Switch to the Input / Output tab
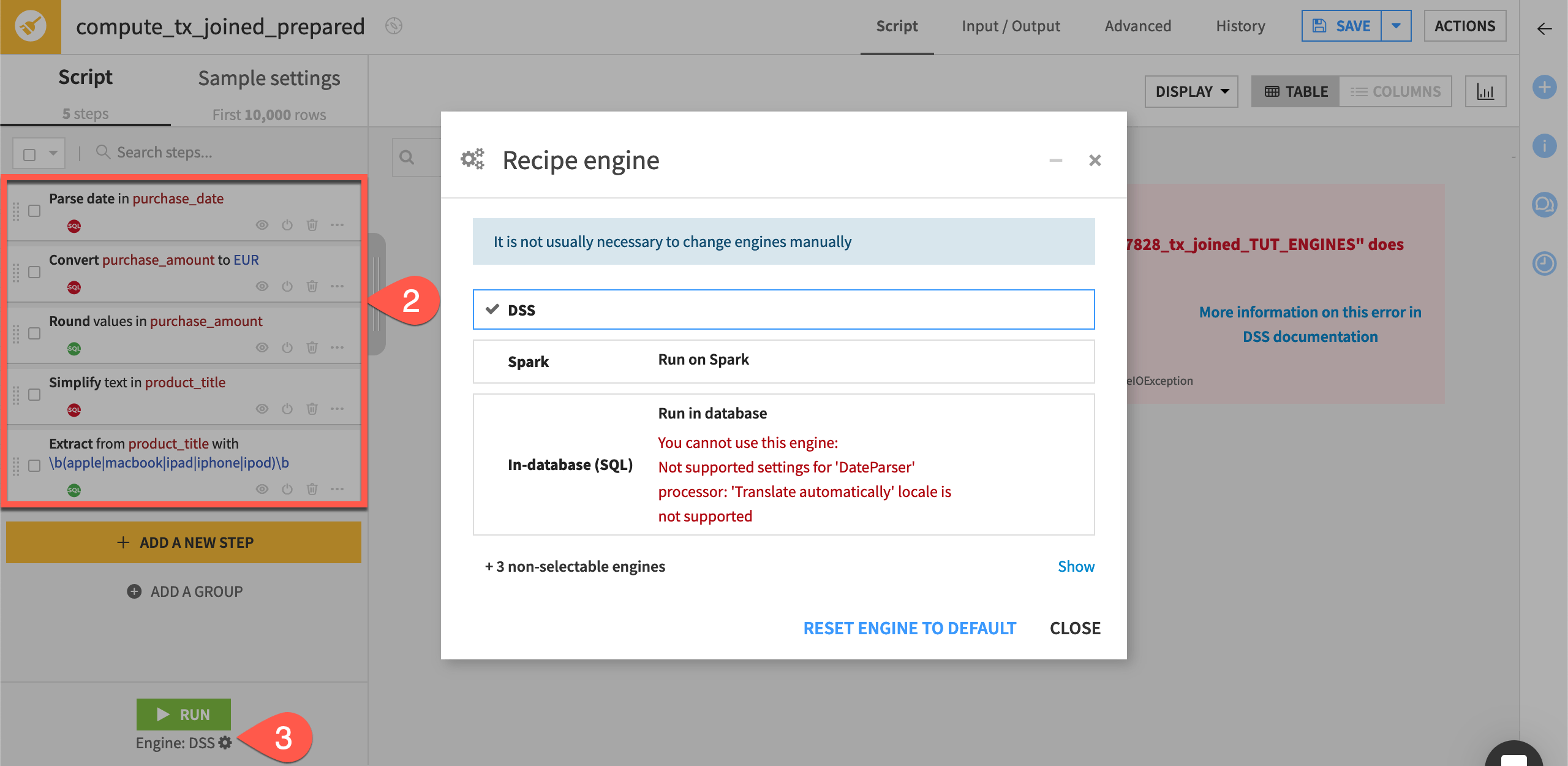The image size is (1568, 766). [1011, 26]
